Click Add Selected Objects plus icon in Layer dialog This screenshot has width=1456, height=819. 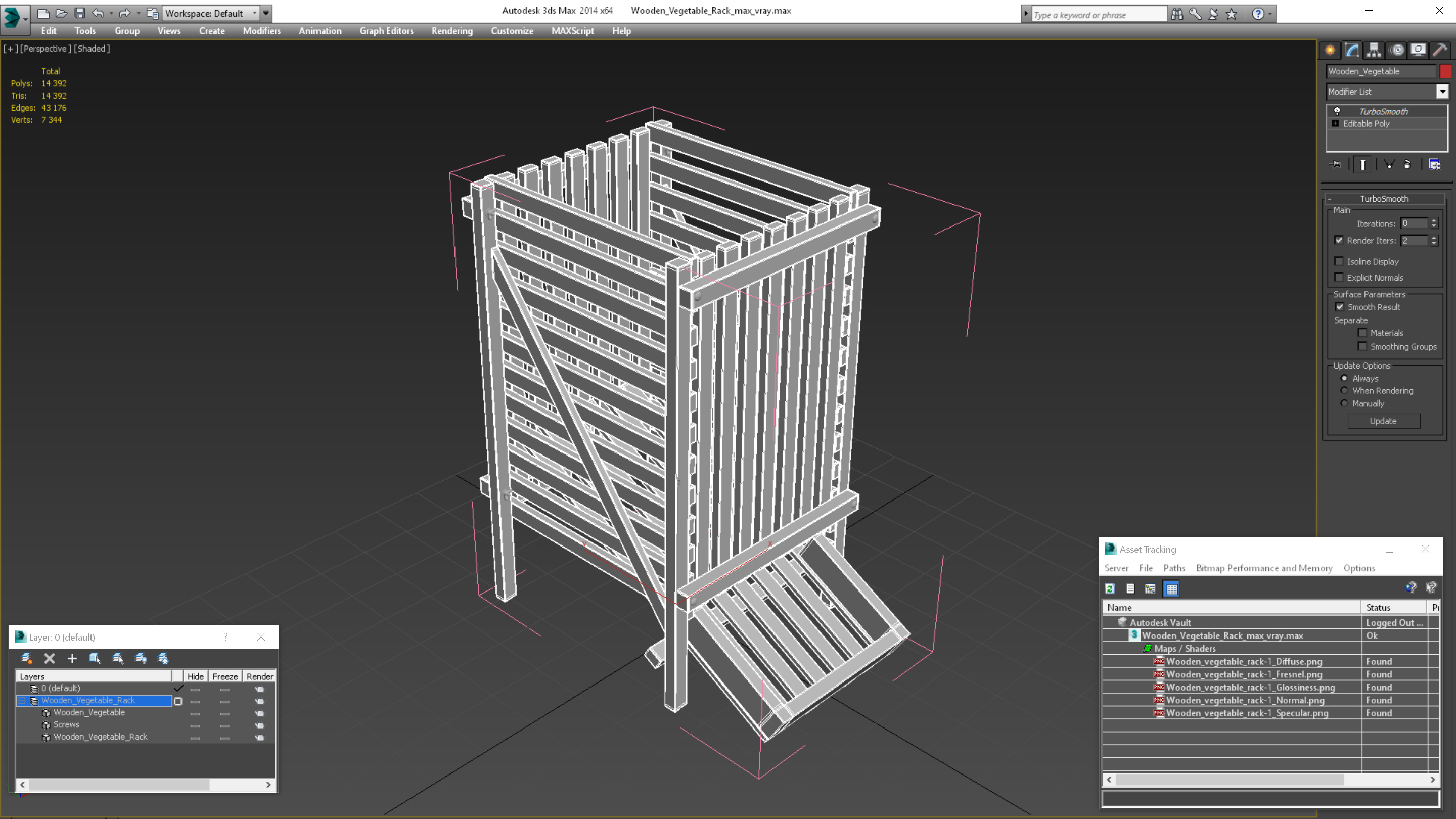tap(72, 658)
